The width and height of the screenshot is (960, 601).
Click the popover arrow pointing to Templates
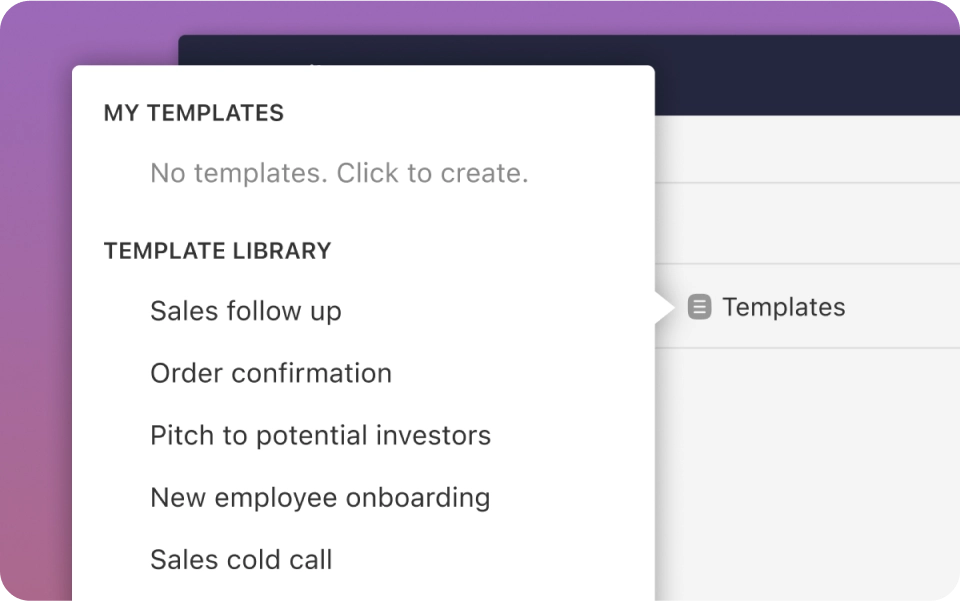(664, 308)
